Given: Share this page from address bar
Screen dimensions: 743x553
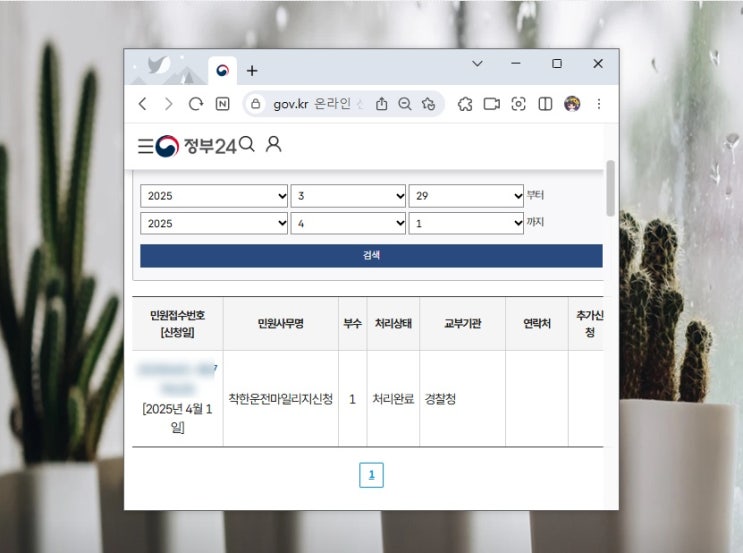Looking at the screenshot, I should 381,104.
